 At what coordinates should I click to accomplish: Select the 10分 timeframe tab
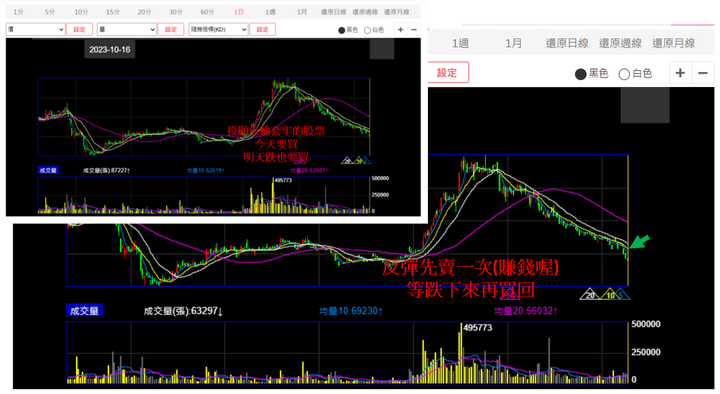(81, 12)
